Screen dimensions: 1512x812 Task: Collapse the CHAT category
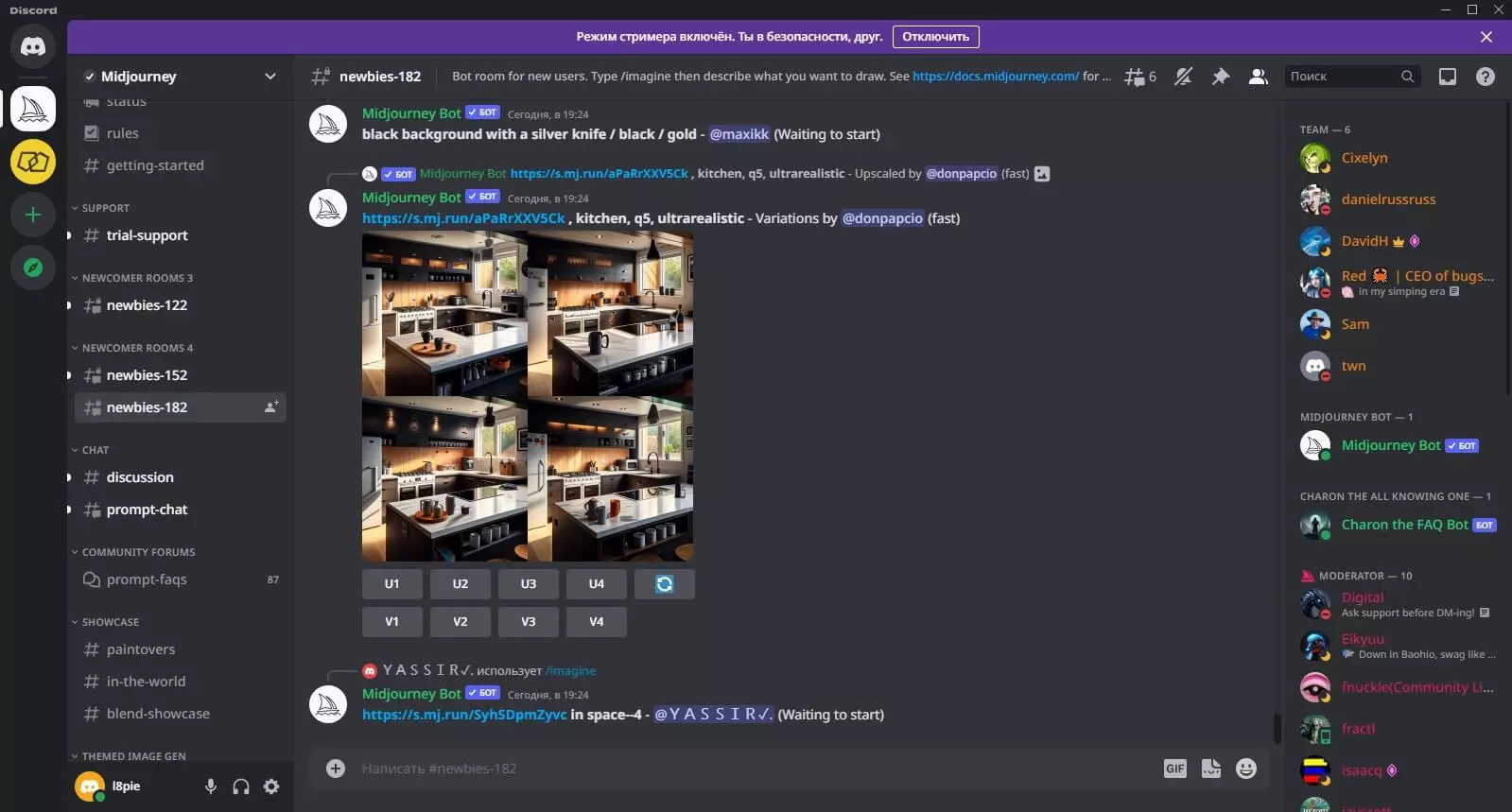click(91, 450)
